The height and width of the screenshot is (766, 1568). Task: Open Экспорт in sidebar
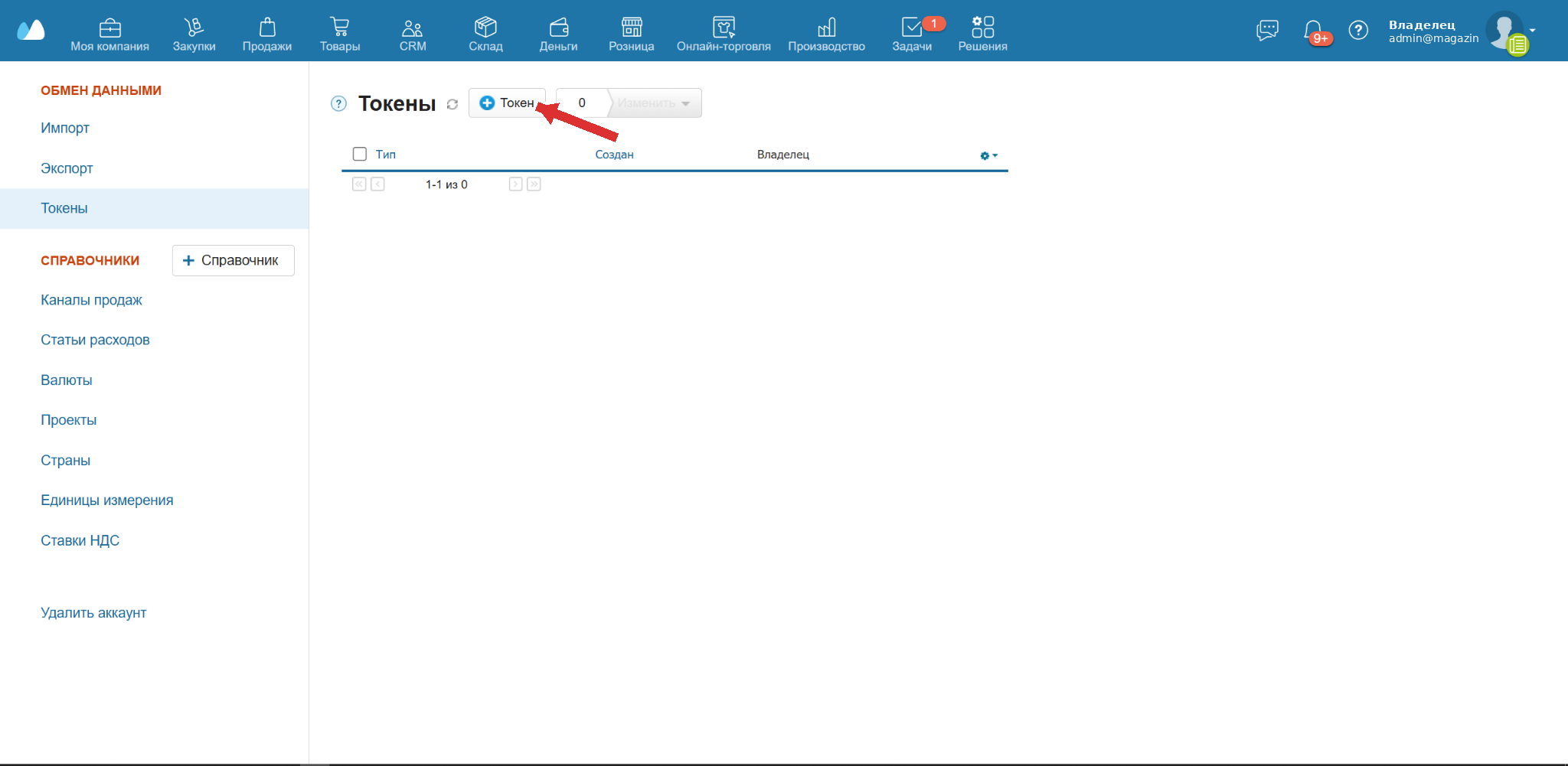[x=67, y=168]
